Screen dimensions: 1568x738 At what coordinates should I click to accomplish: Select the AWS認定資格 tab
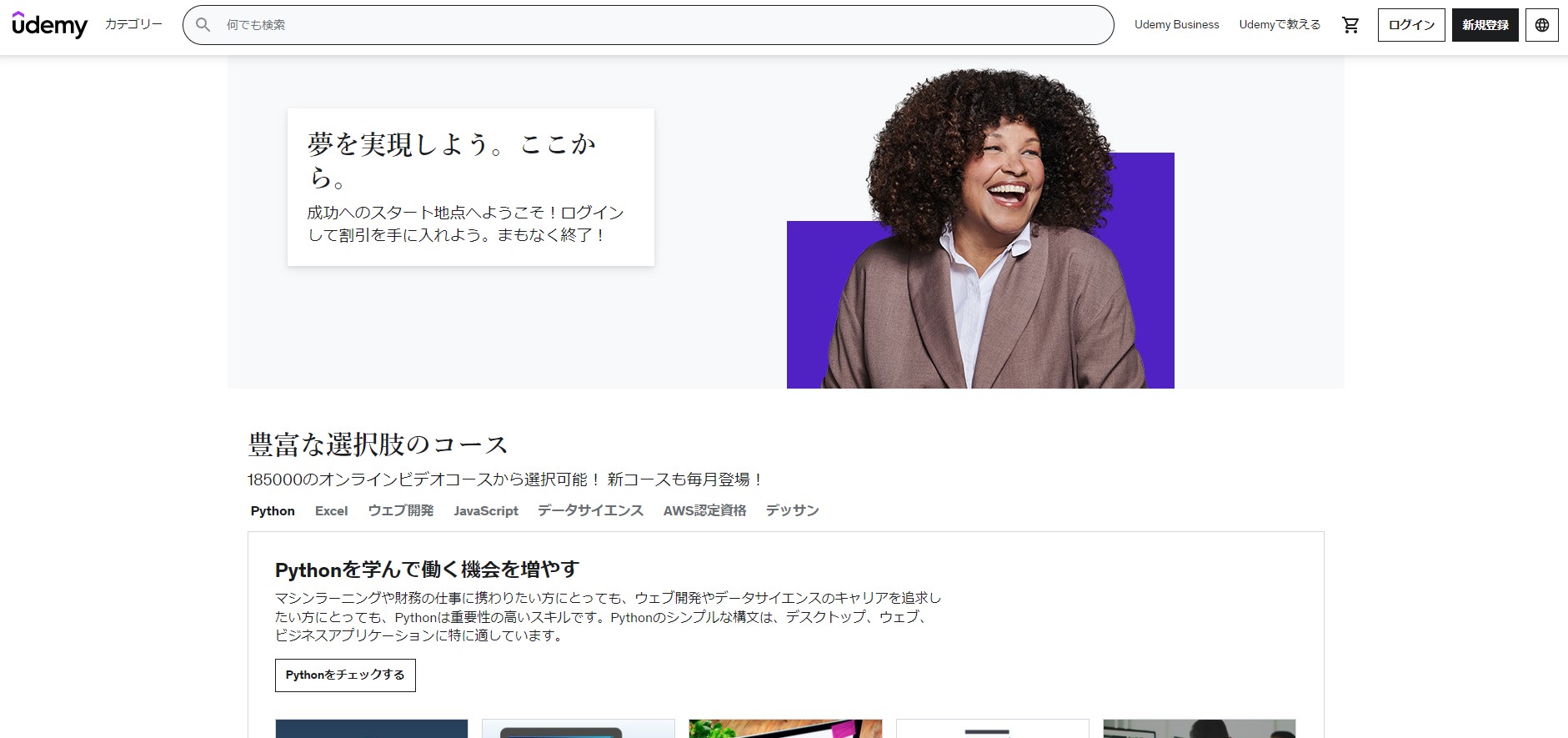[704, 510]
